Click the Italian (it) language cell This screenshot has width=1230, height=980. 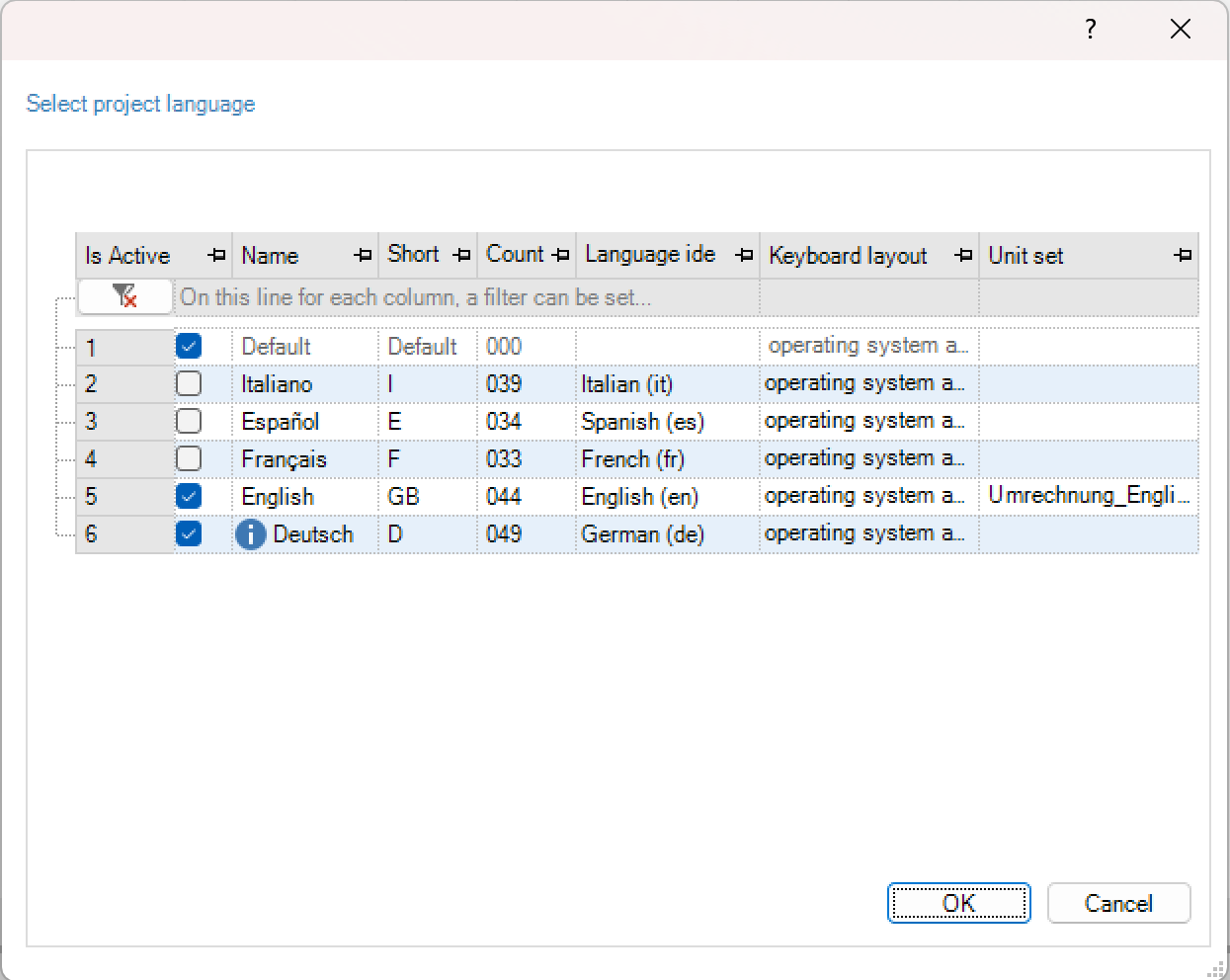(668, 384)
